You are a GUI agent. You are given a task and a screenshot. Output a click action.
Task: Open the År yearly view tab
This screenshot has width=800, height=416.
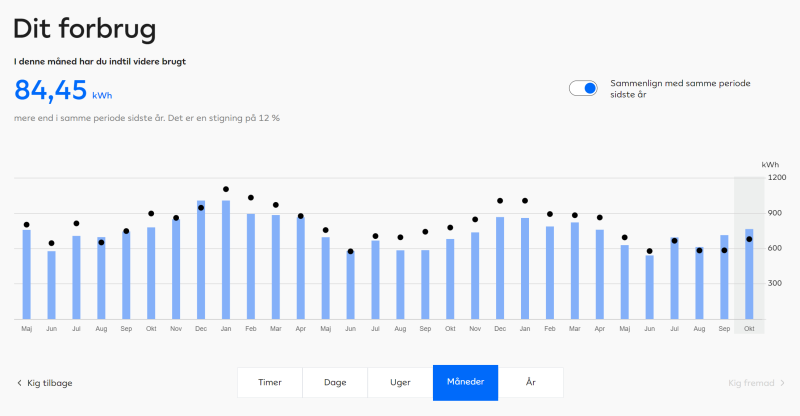tap(530, 382)
